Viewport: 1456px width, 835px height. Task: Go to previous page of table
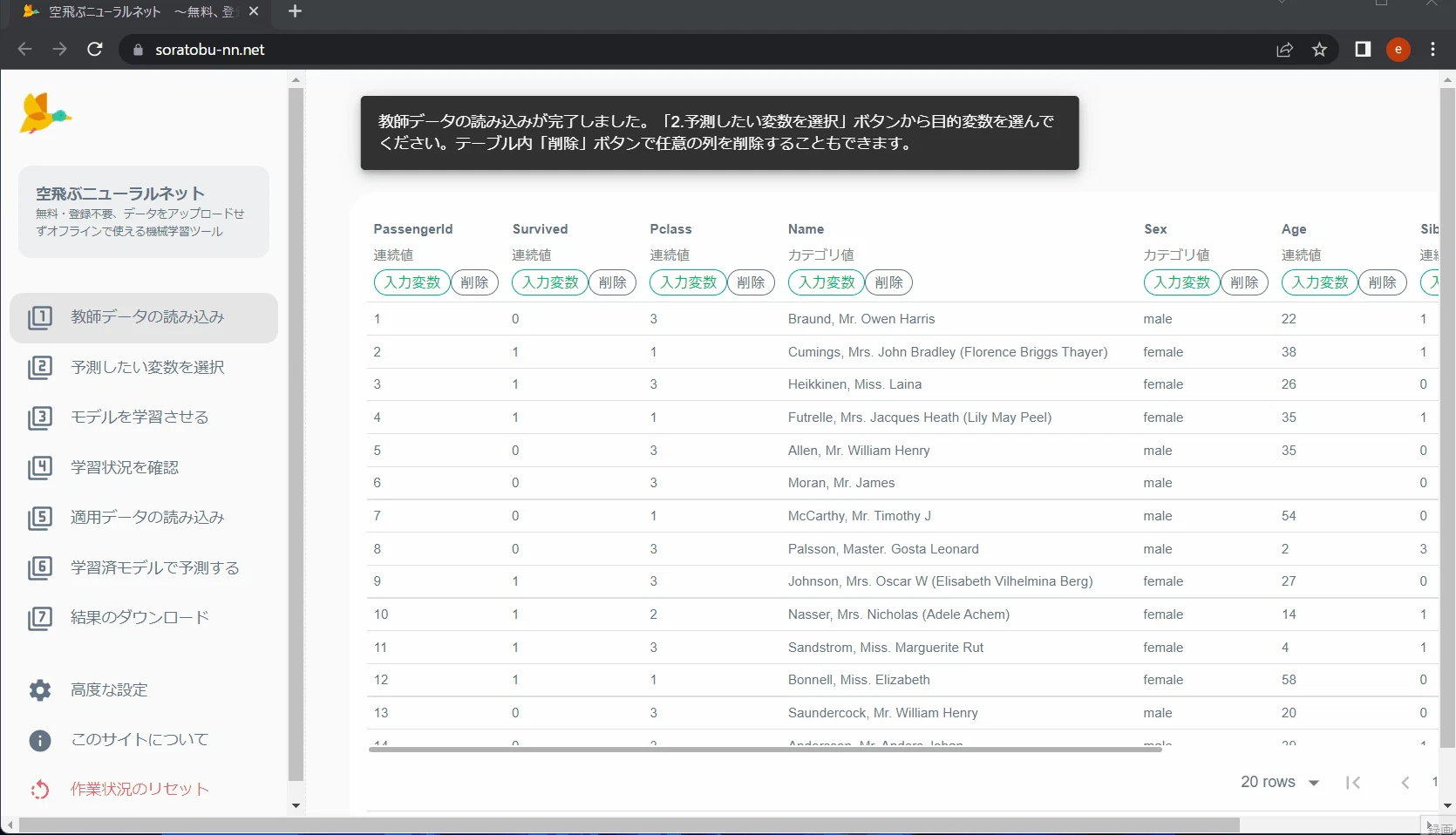click(x=1405, y=783)
